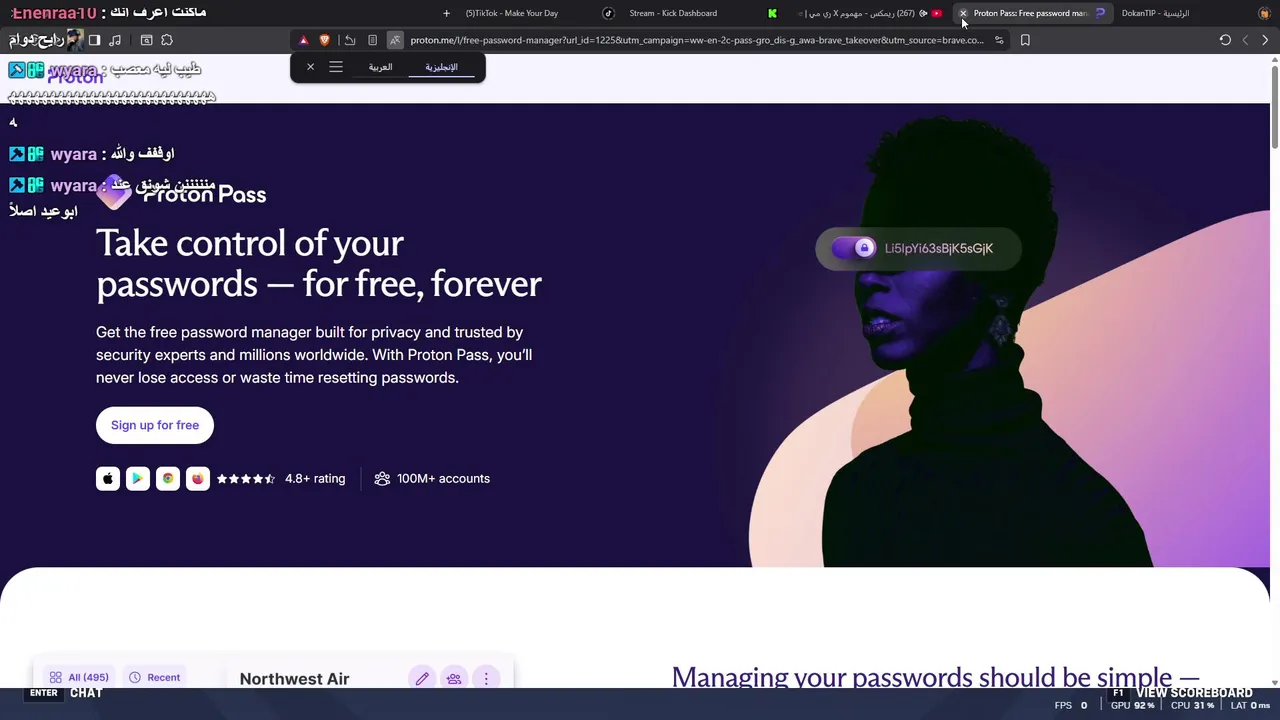Click the Brave Rewards triangle icon
The width and height of the screenshot is (1280, 720).
(304, 40)
